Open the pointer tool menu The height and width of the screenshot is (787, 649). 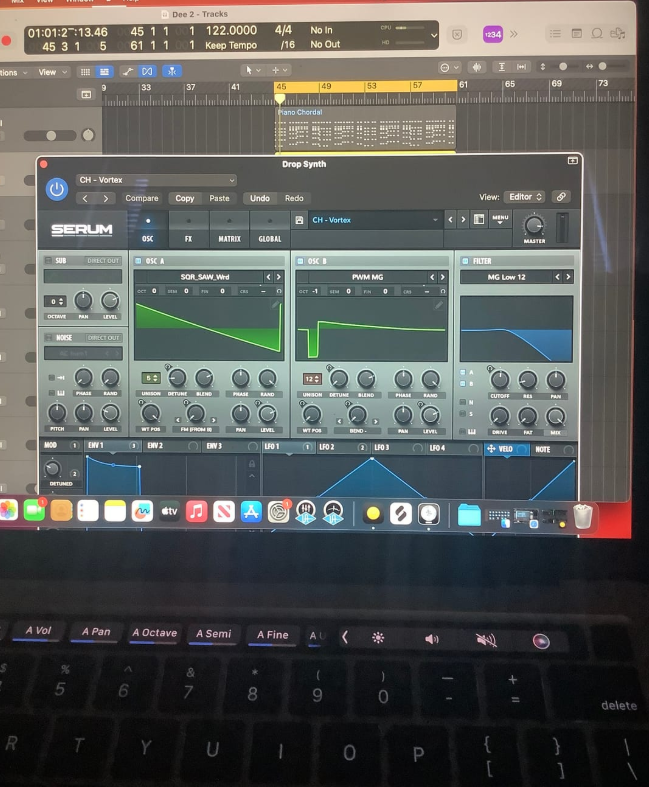click(252, 70)
